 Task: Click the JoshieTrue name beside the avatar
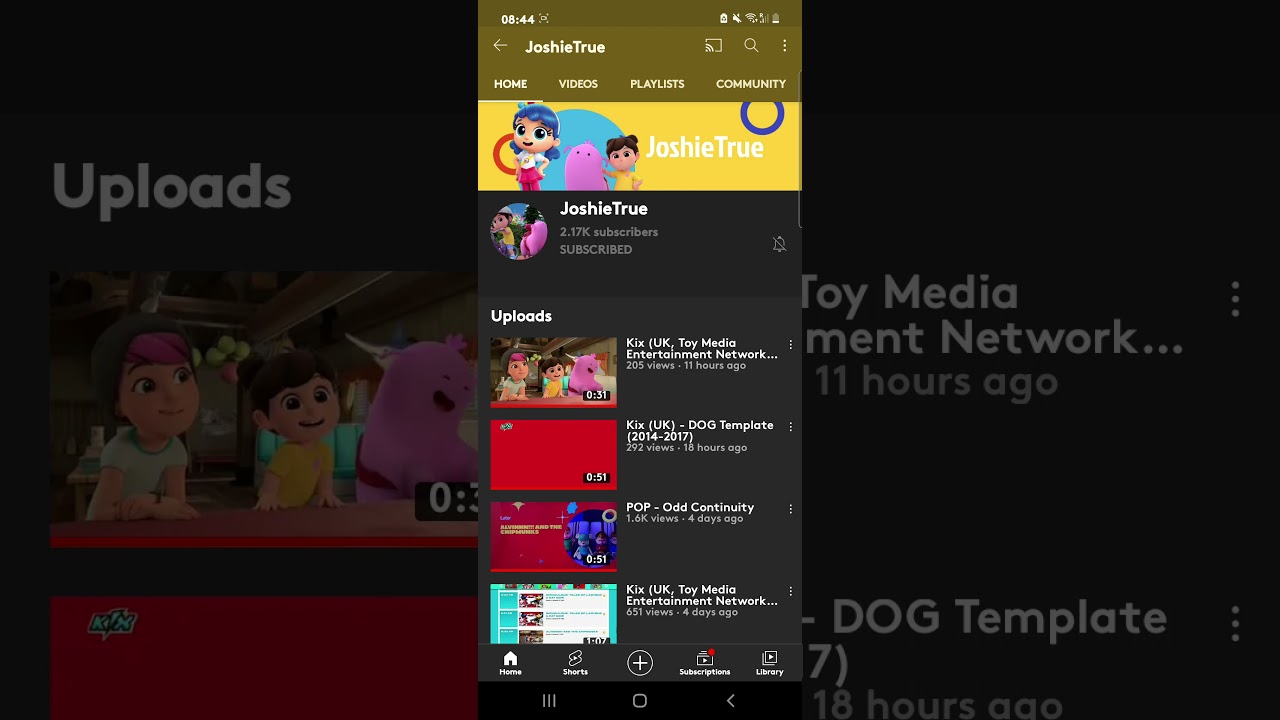coord(604,209)
